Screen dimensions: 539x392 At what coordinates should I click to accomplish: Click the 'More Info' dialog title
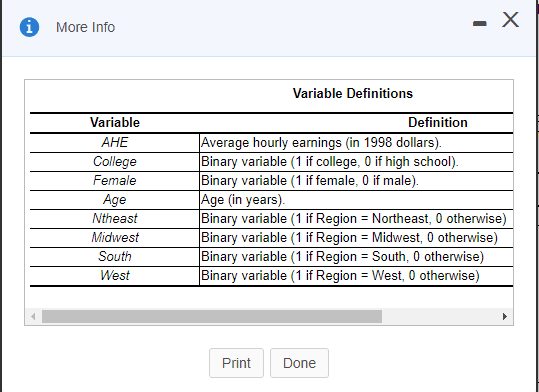[x=85, y=27]
